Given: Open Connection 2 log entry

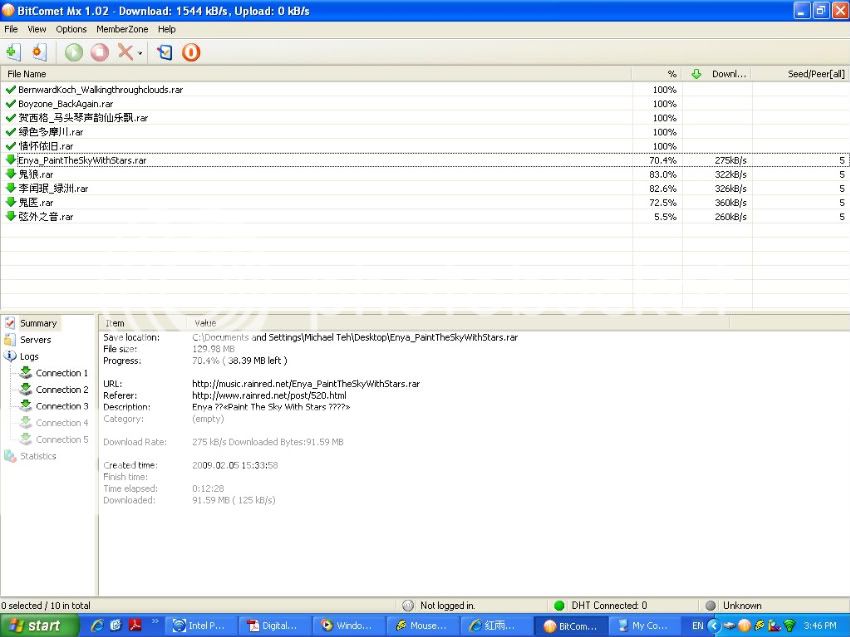Looking at the screenshot, I should pyautogui.click(x=62, y=390).
